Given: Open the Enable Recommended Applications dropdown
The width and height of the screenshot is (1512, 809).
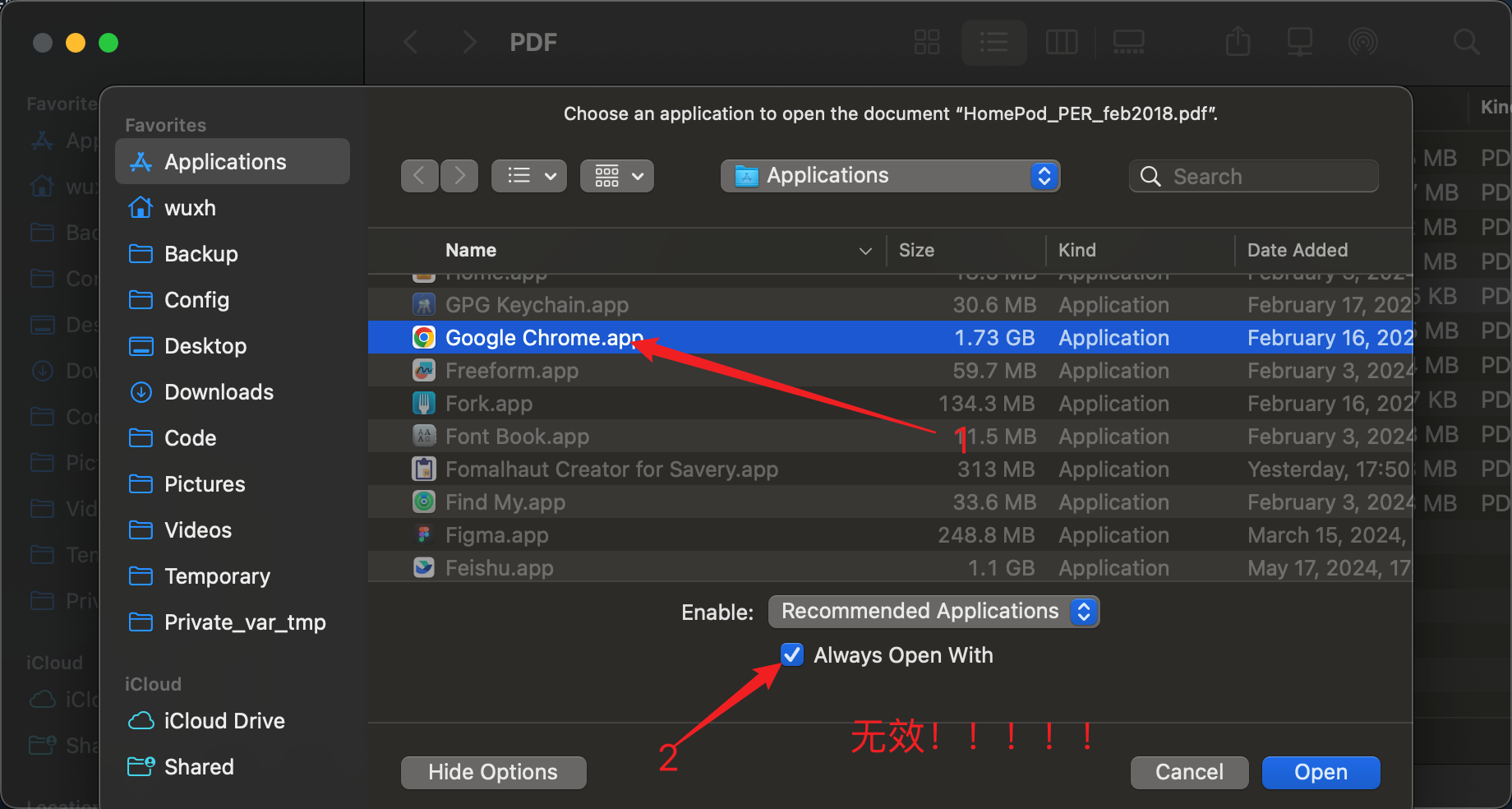Looking at the screenshot, I should pyautogui.click(x=933, y=612).
